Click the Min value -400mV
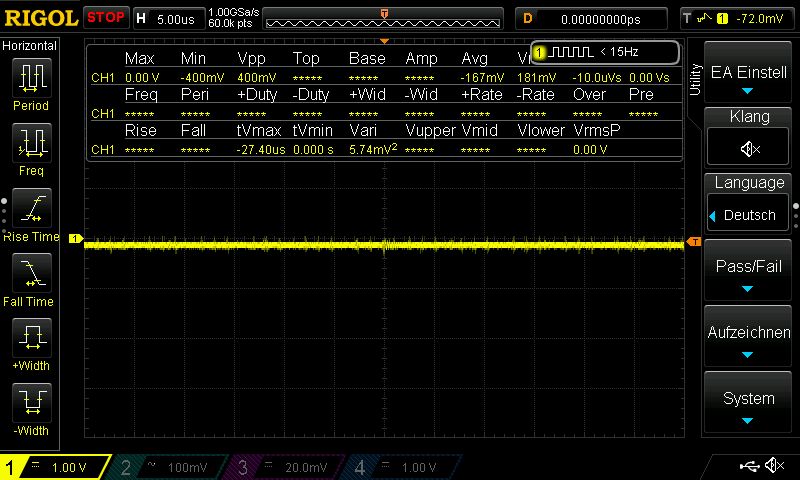800x480 pixels. click(x=202, y=78)
